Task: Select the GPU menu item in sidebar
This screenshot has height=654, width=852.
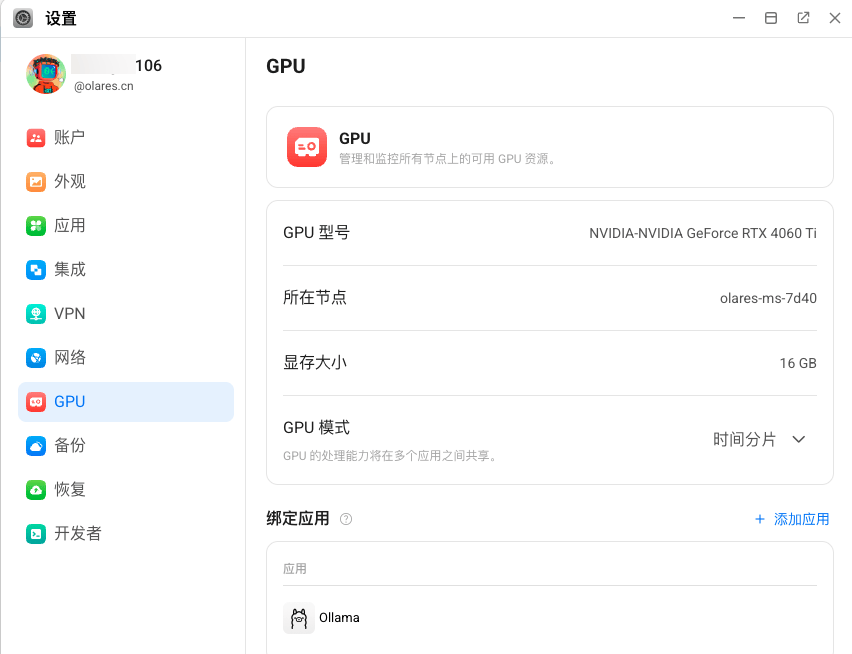Action: (126, 402)
